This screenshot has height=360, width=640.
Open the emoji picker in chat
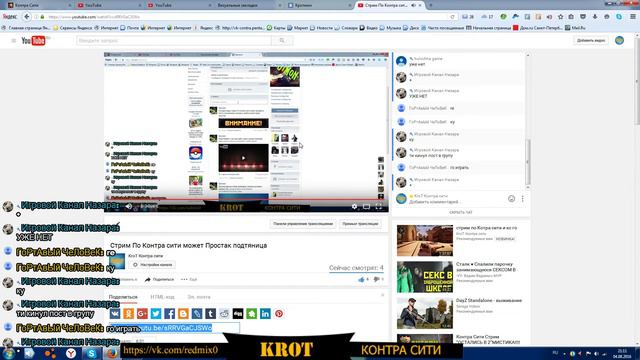click(x=511, y=199)
